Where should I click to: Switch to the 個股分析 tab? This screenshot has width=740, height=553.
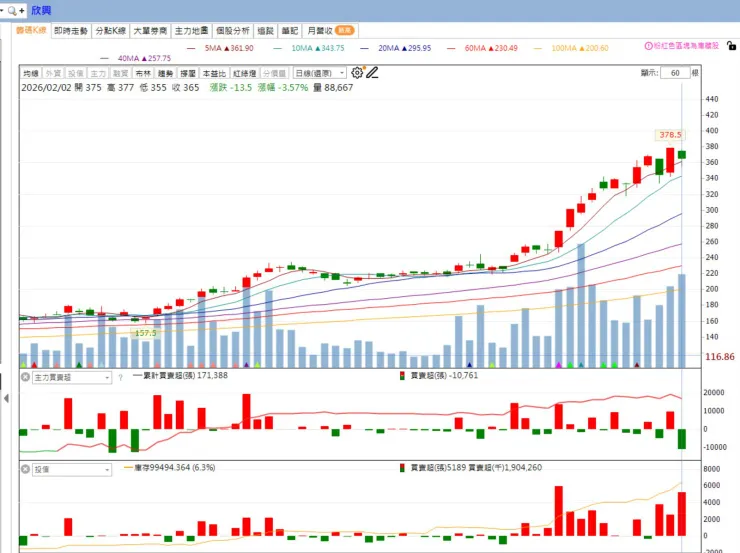point(233,31)
